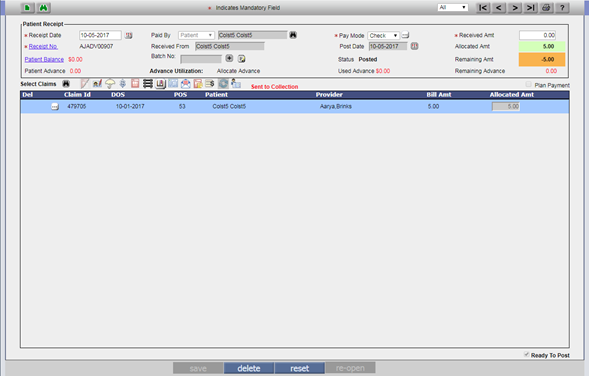Click the reset button
589x376 pixels.
pos(299,368)
